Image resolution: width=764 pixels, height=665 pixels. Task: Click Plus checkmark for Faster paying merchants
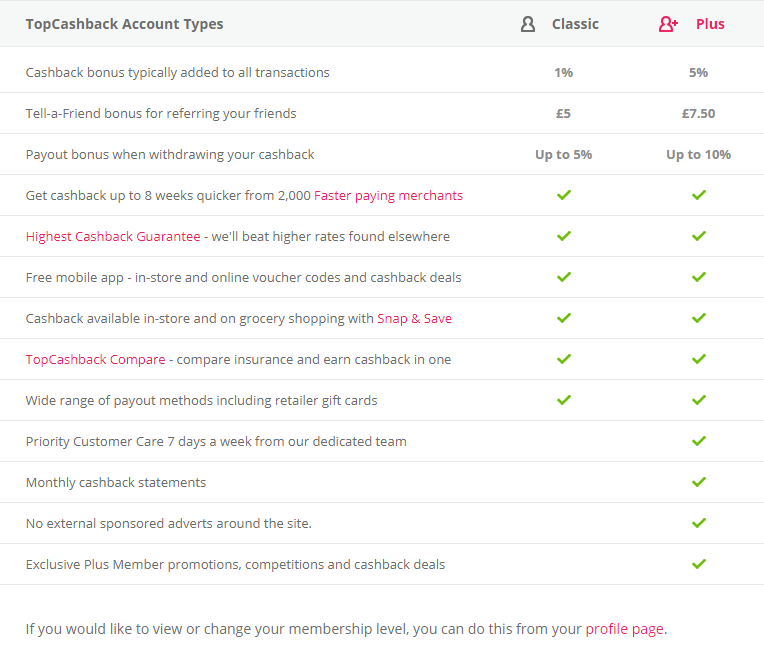pyautogui.click(x=699, y=195)
